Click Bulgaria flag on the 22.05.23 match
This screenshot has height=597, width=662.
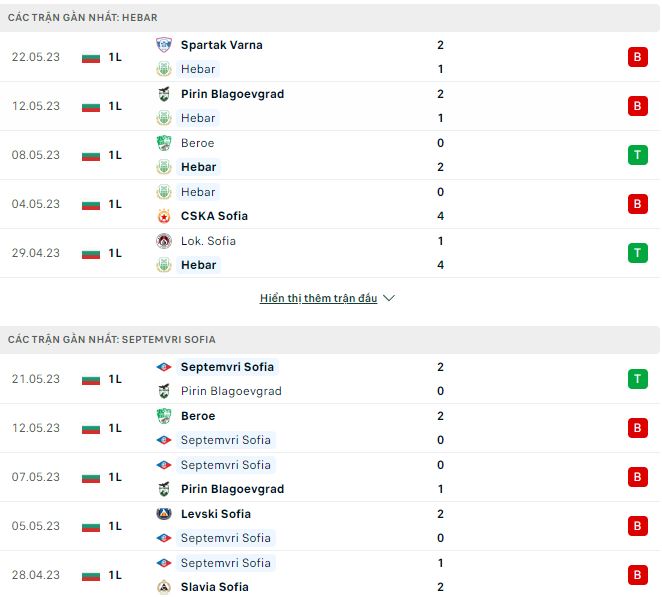(x=91, y=57)
